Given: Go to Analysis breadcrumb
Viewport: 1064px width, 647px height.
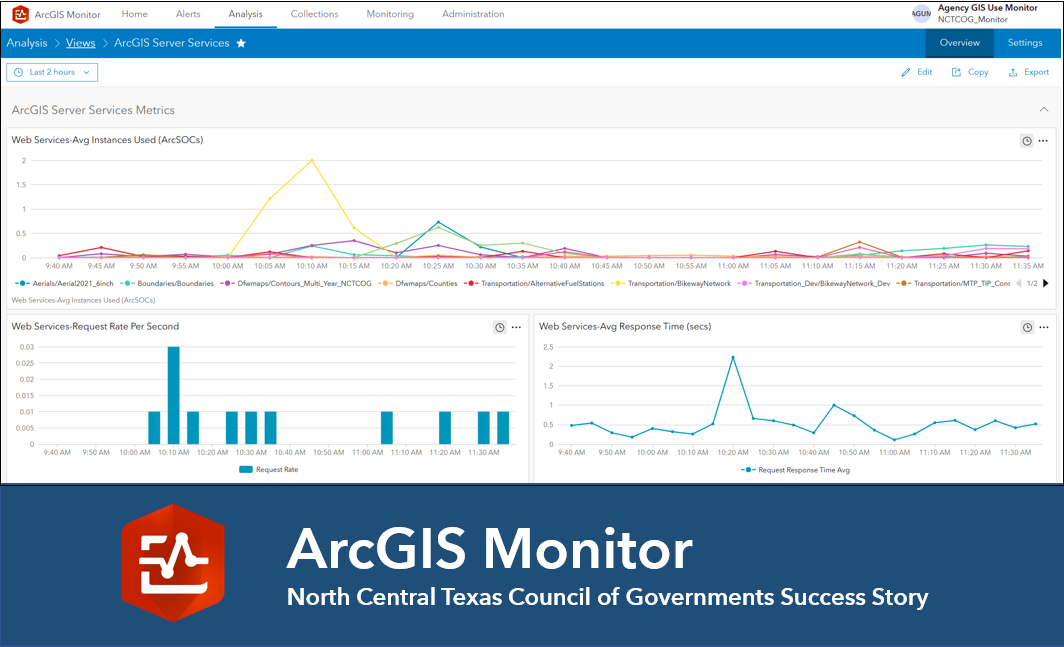Looking at the screenshot, I should coord(27,43).
